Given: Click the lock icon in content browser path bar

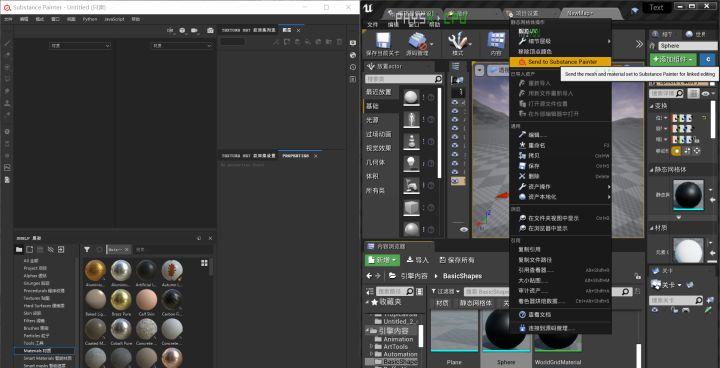Looking at the screenshot, I should (x=637, y=276).
